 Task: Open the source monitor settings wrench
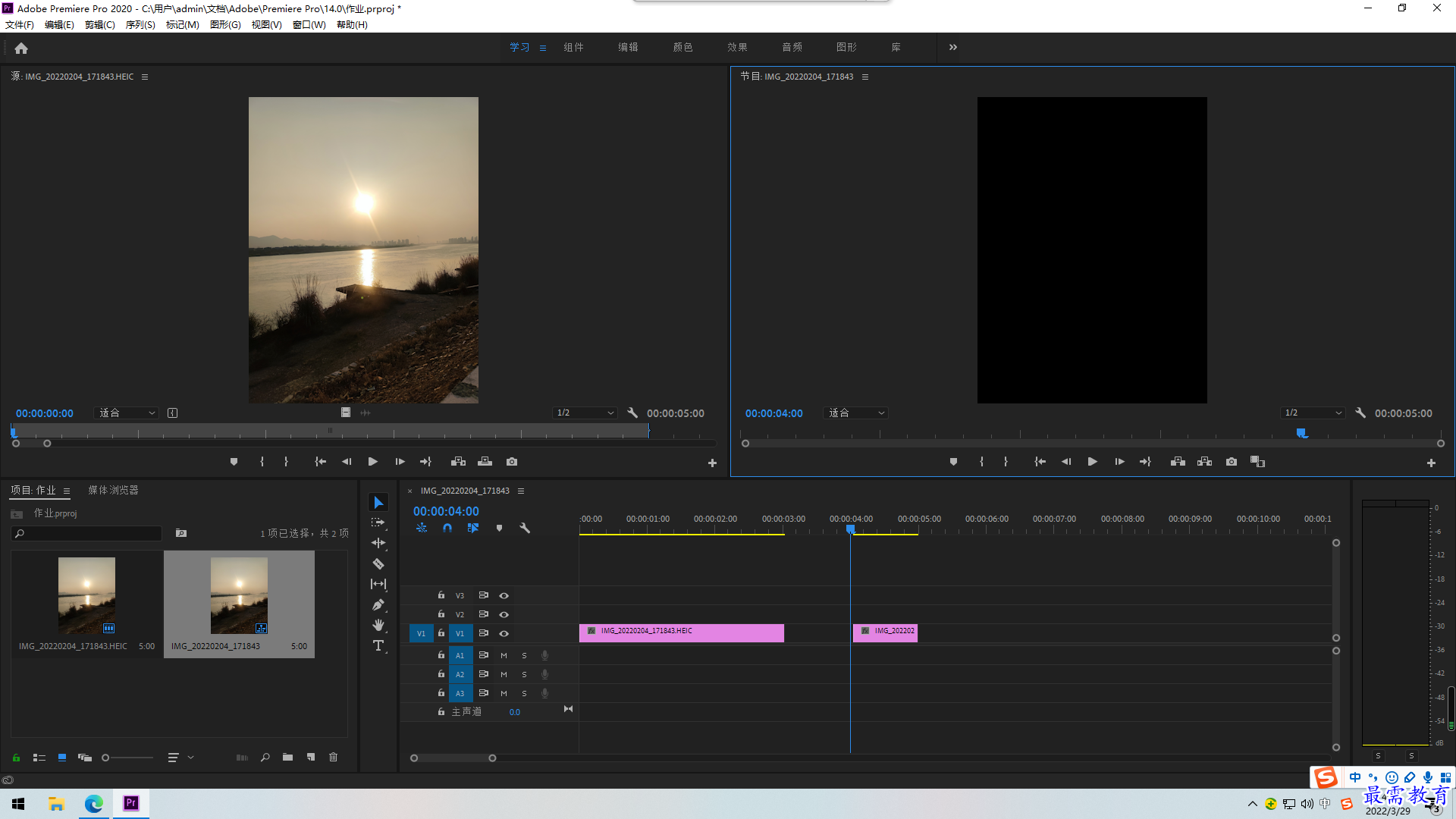point(632,413)
